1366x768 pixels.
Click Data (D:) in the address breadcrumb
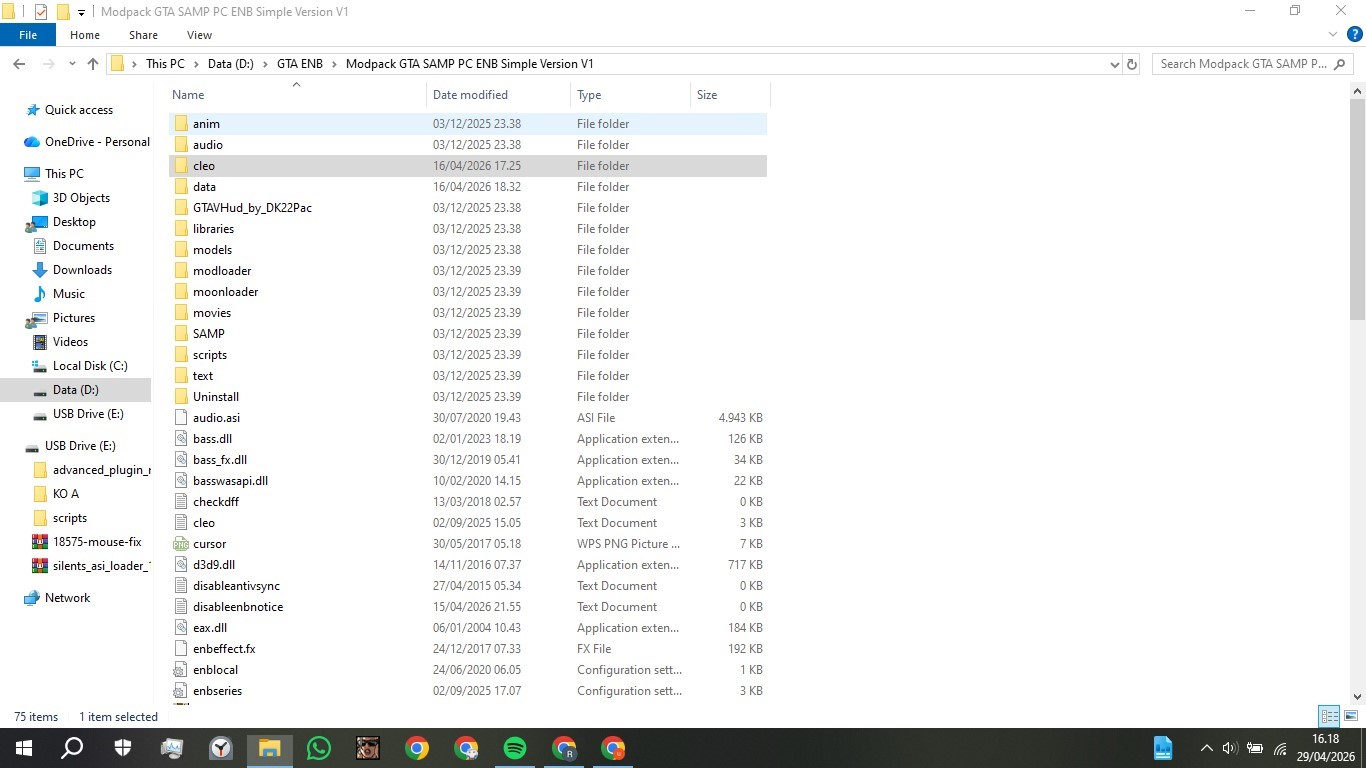[x=231, y=64]
